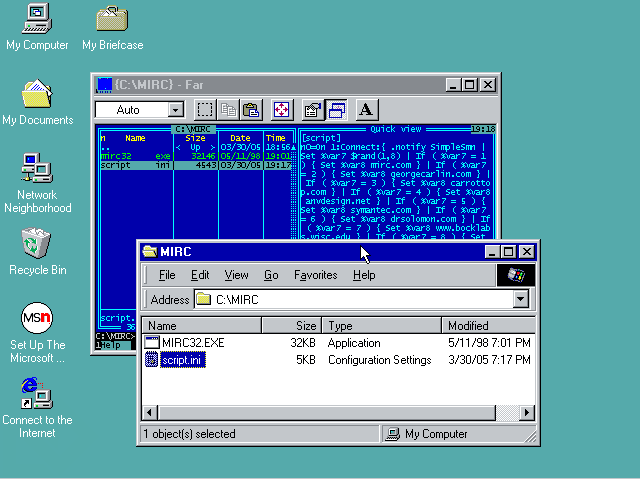Click the '5/11/98 7:01 PM' modified cell

pos(489,342)
